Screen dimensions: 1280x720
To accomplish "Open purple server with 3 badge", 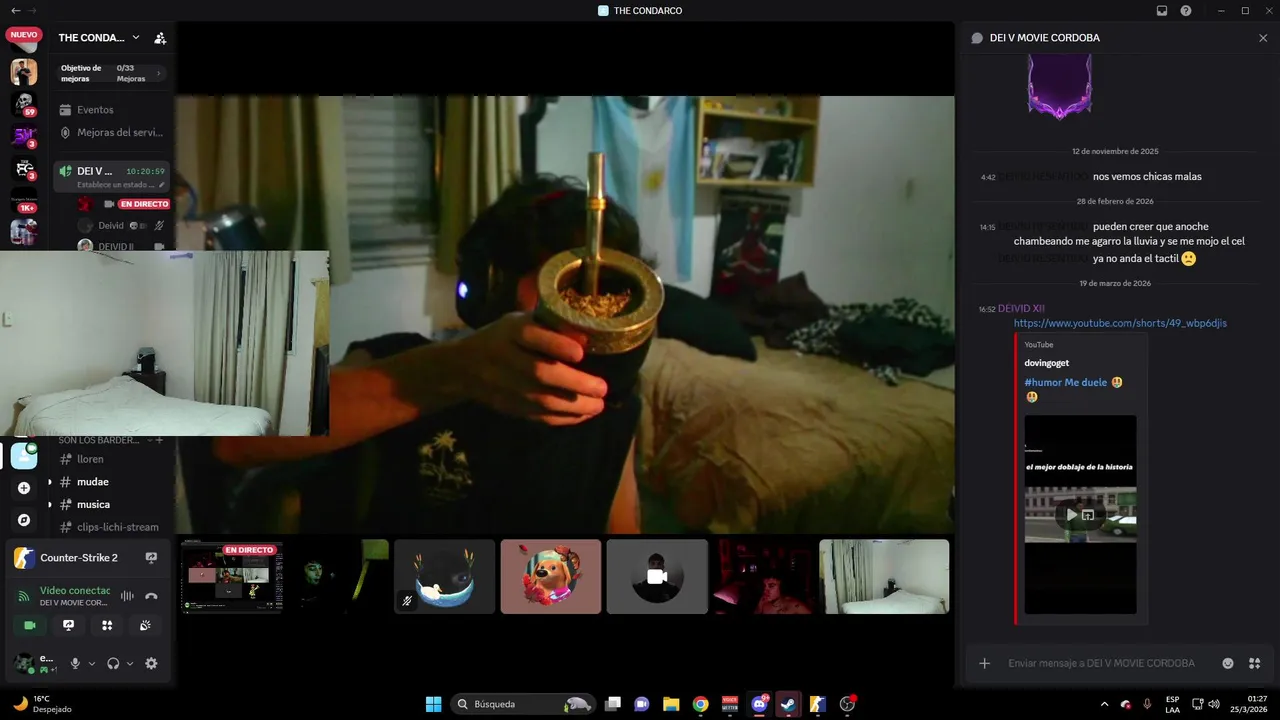I will click(24, 136).
